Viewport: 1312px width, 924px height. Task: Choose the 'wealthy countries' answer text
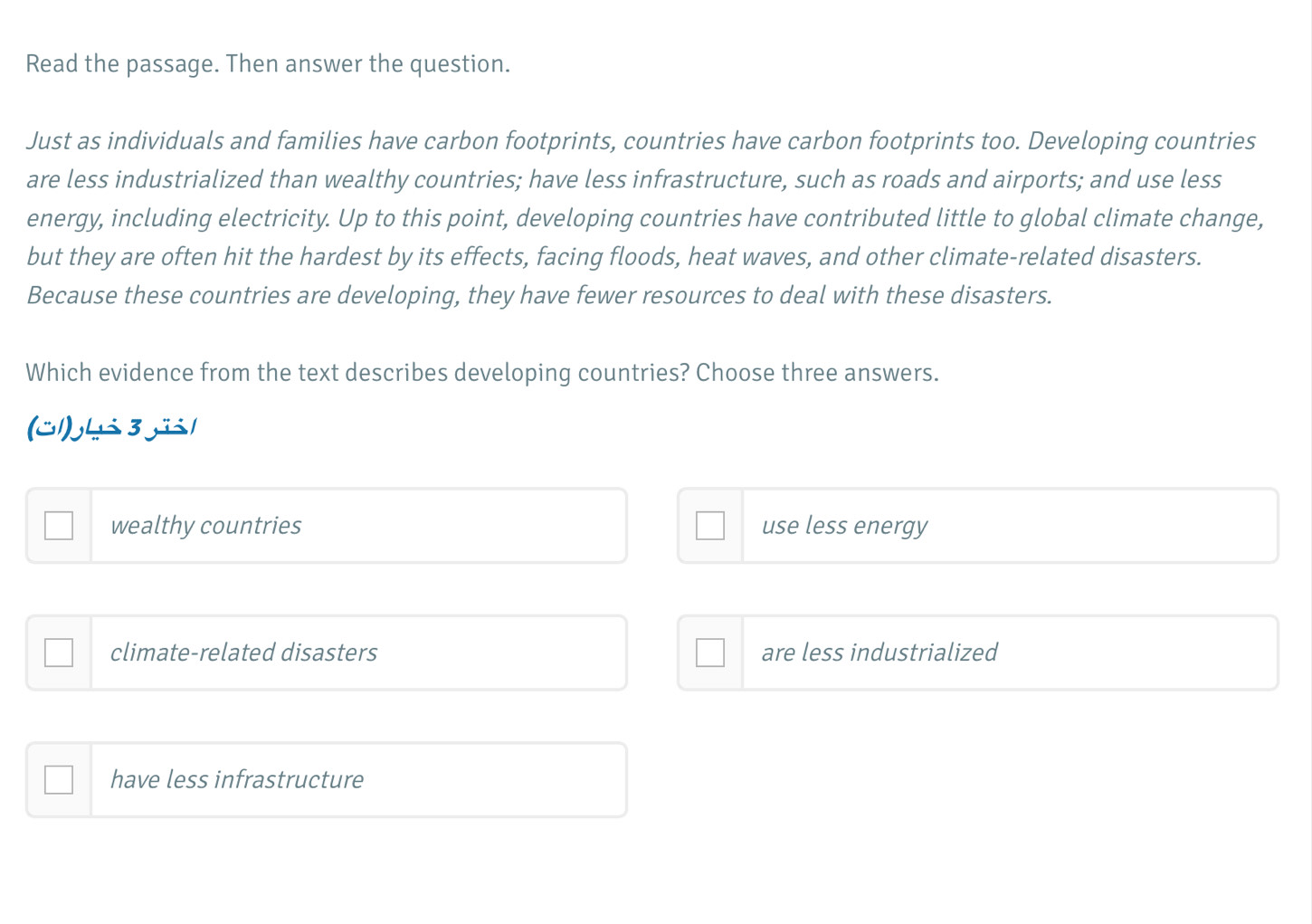205,526
